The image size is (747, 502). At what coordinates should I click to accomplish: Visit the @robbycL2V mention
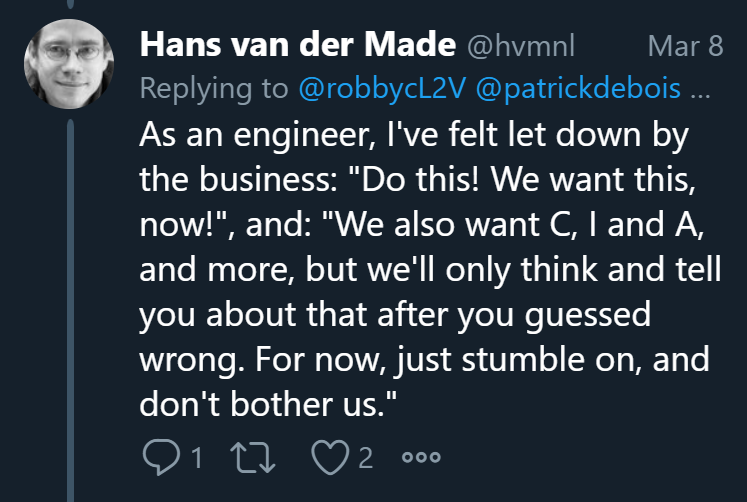click(x=383, y=89)
